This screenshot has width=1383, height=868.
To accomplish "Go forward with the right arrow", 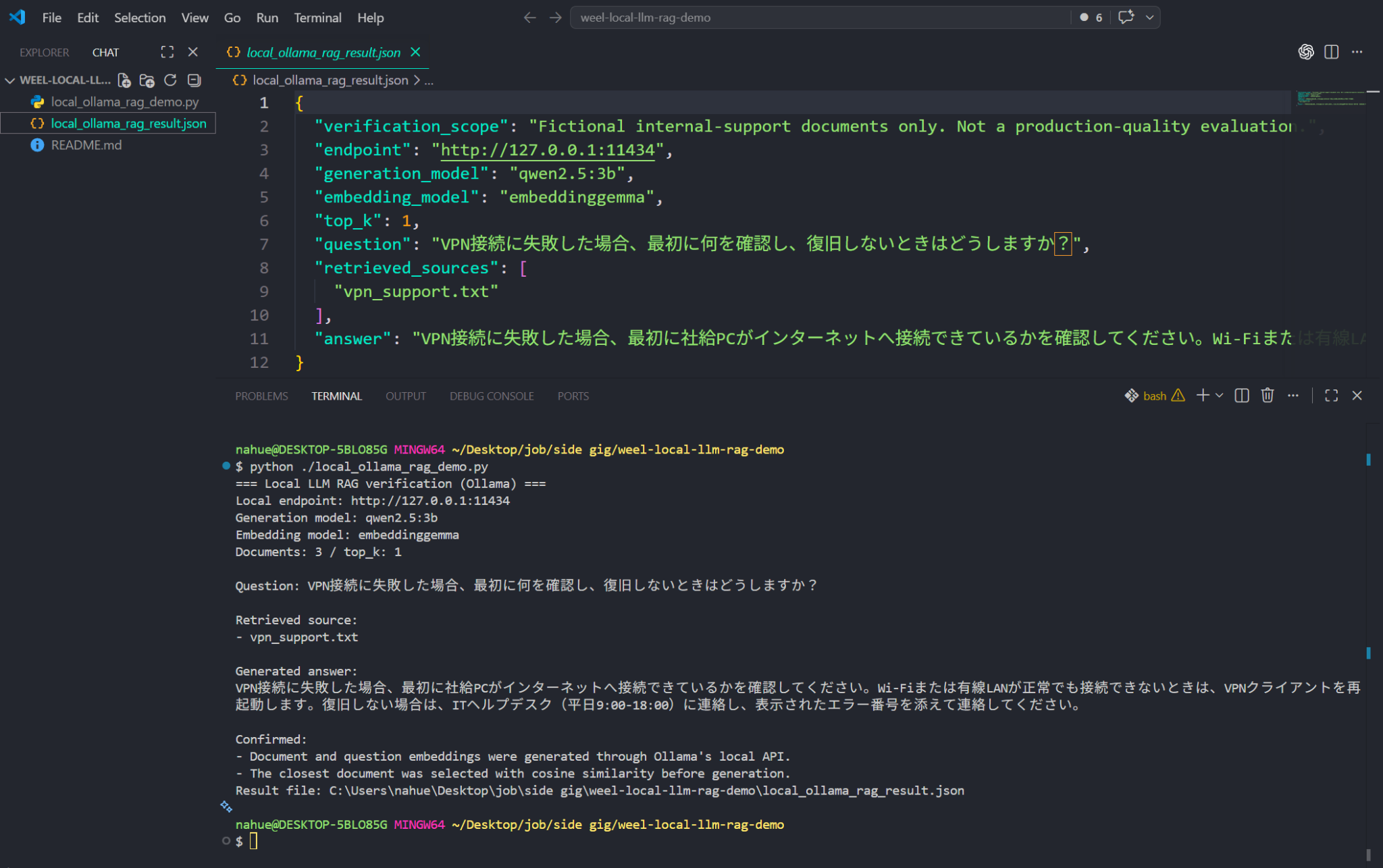I will [x=556, y=18].
